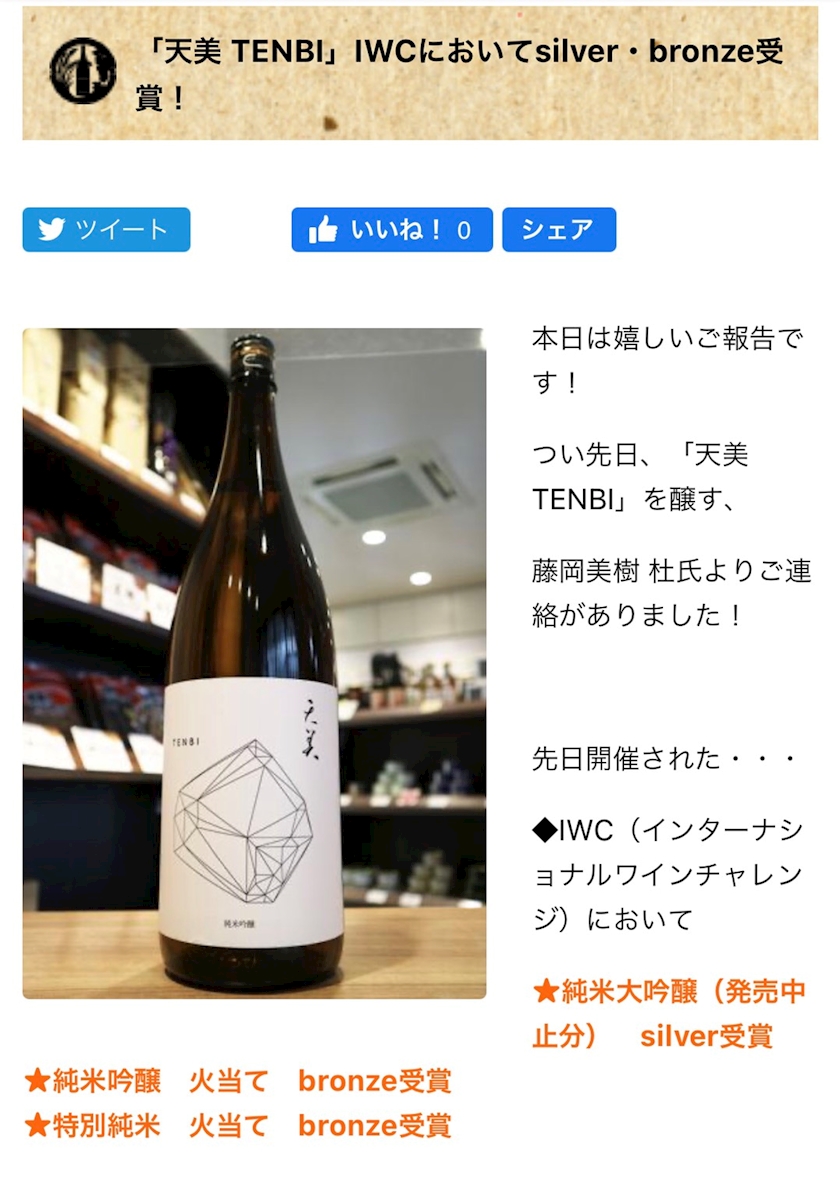Click the diamond bullet before IWC
The height and width of the screenshot is (1184, 840).
click(x=545, y=831)
